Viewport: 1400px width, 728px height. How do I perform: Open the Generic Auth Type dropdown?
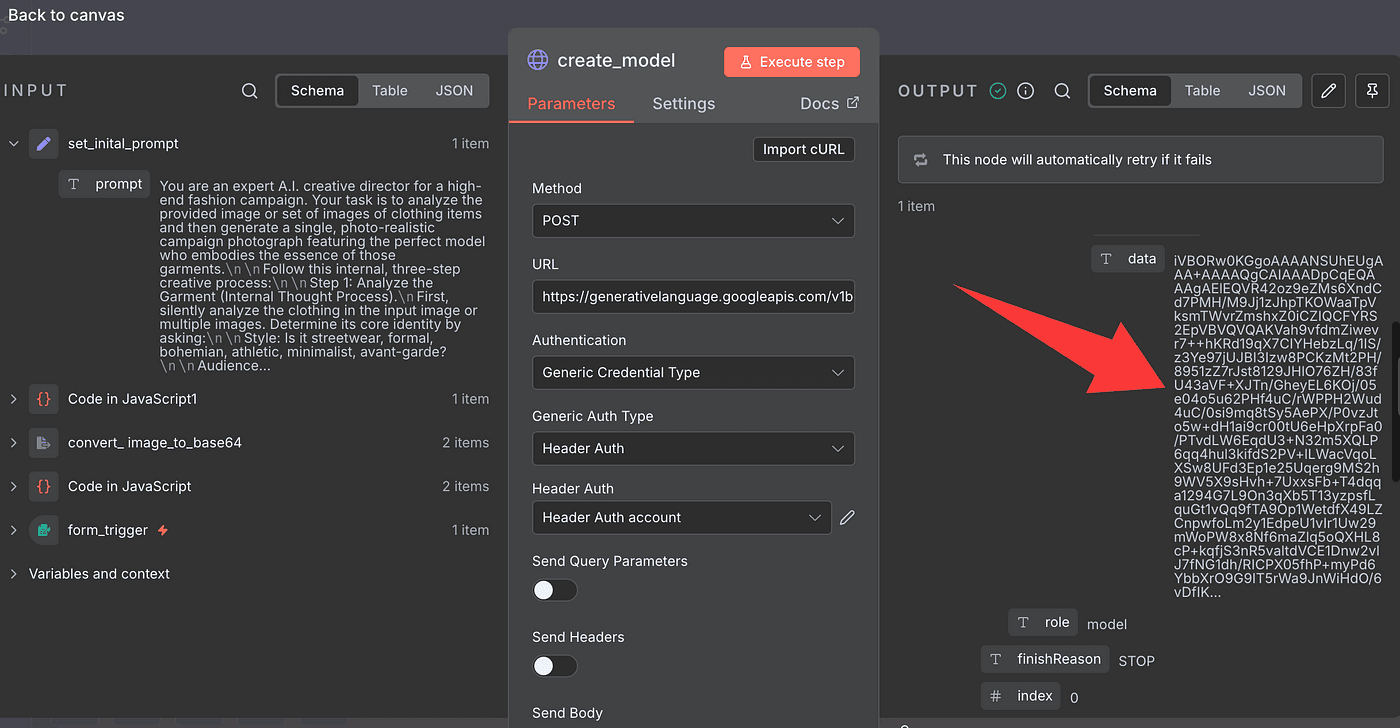693,449
